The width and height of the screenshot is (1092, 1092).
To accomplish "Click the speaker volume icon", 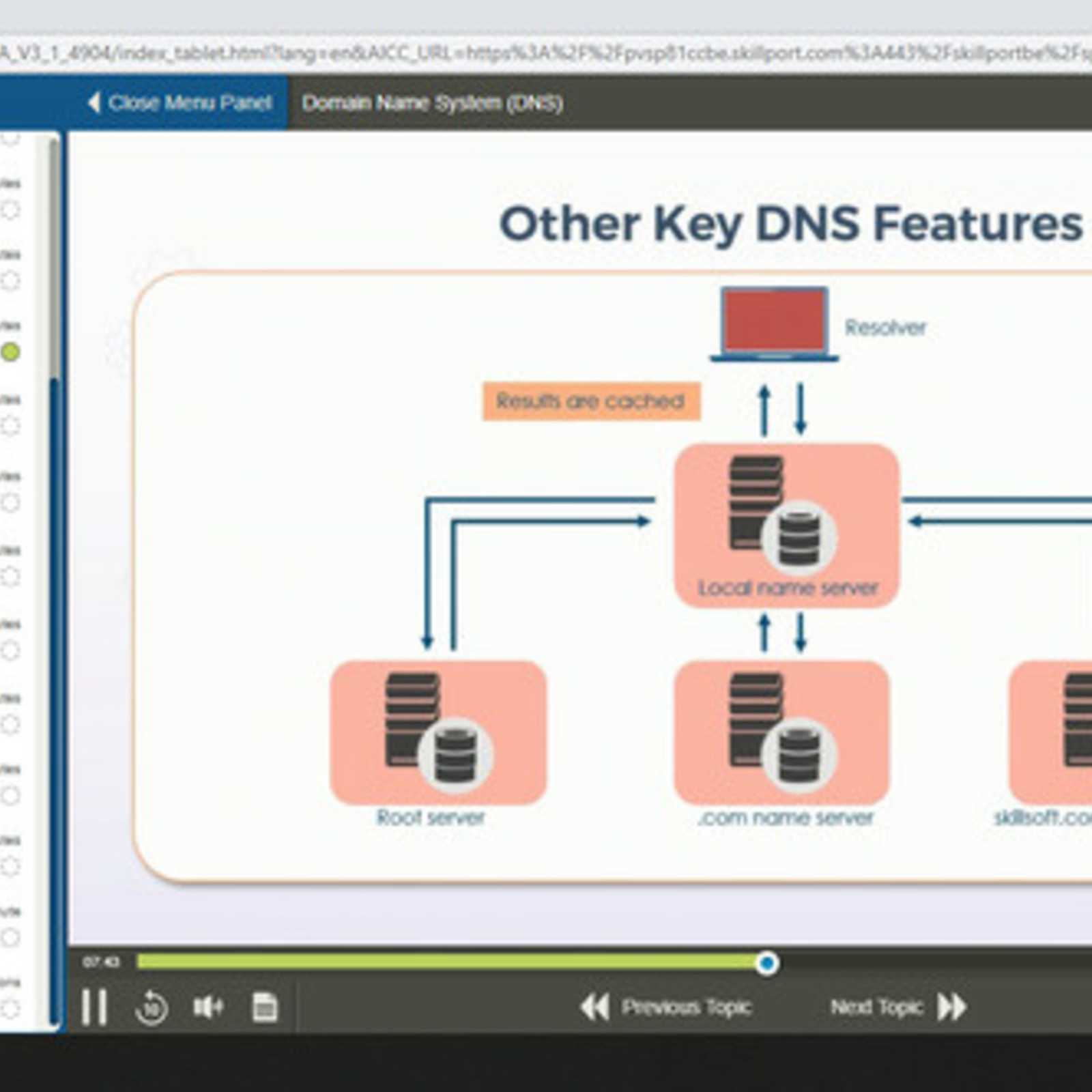I will click(x=207, y=1007).
